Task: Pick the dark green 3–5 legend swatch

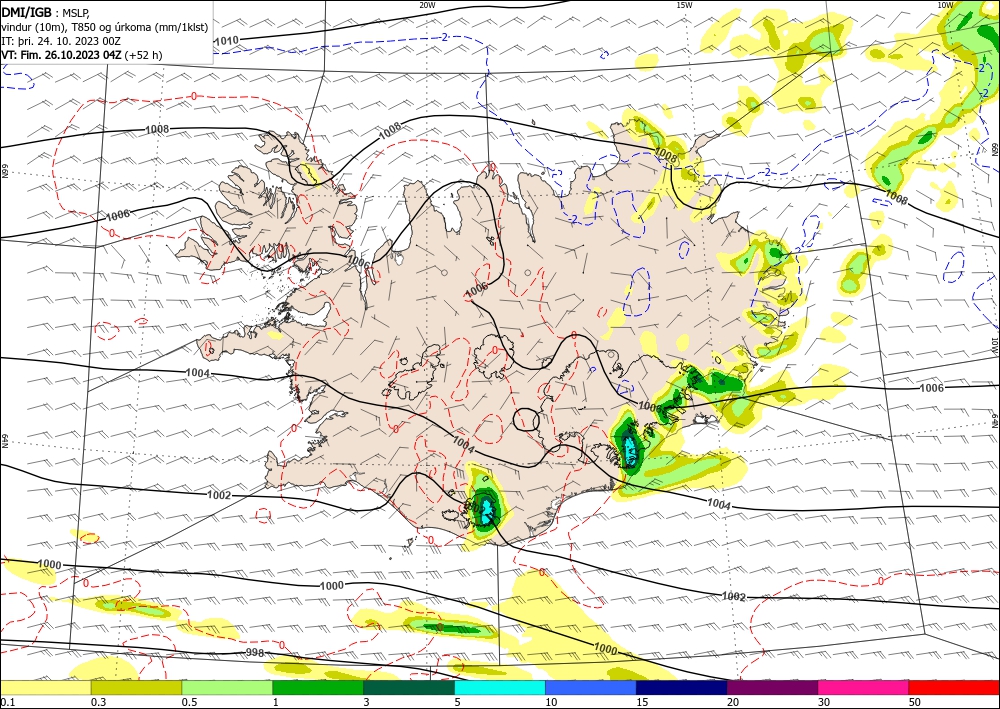Action: point(409,687)
